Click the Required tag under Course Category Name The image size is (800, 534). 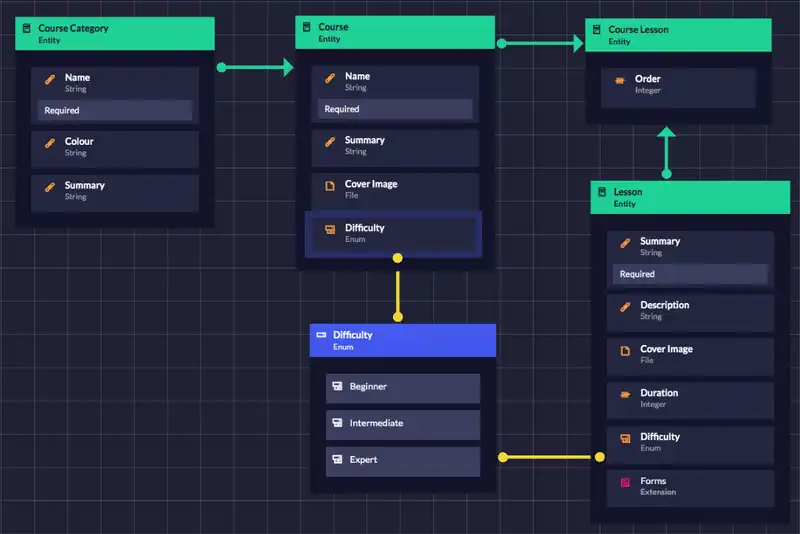click(x=114, y=110)
